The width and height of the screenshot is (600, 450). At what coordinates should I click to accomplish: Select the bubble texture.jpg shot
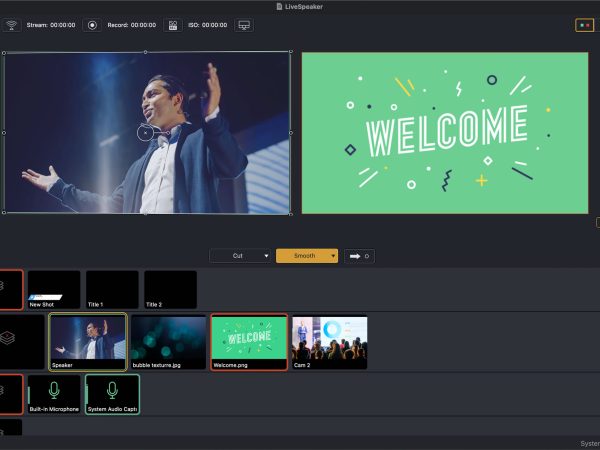tap(168, 342)
